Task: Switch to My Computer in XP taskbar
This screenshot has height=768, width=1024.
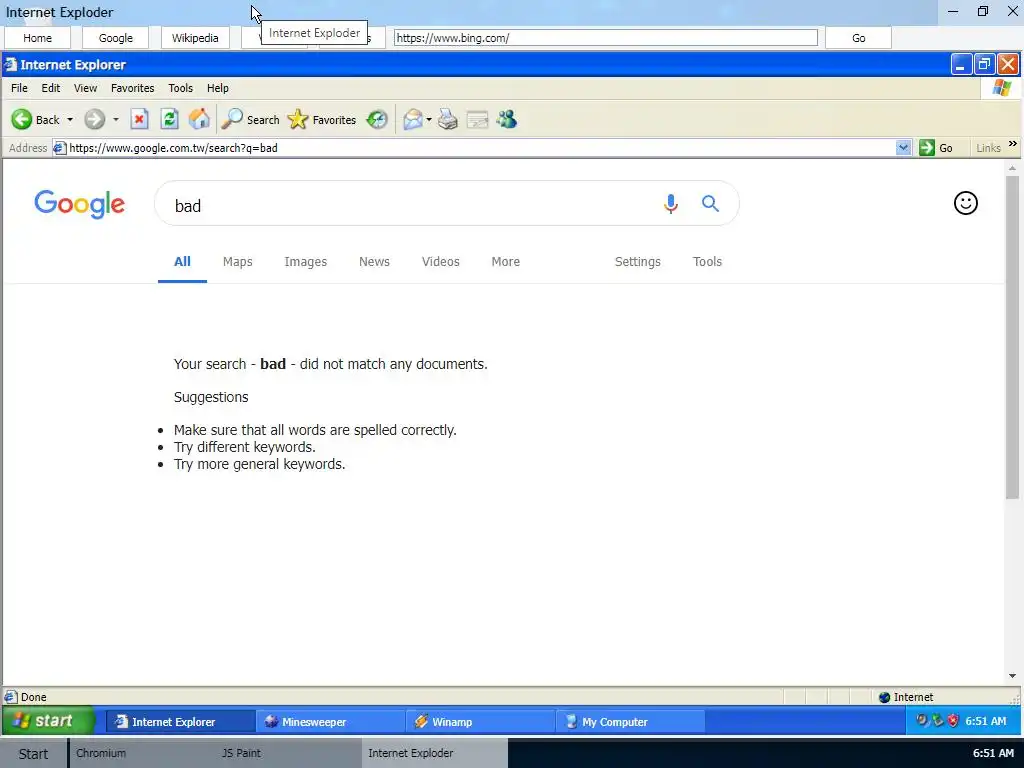Action: 630,722
